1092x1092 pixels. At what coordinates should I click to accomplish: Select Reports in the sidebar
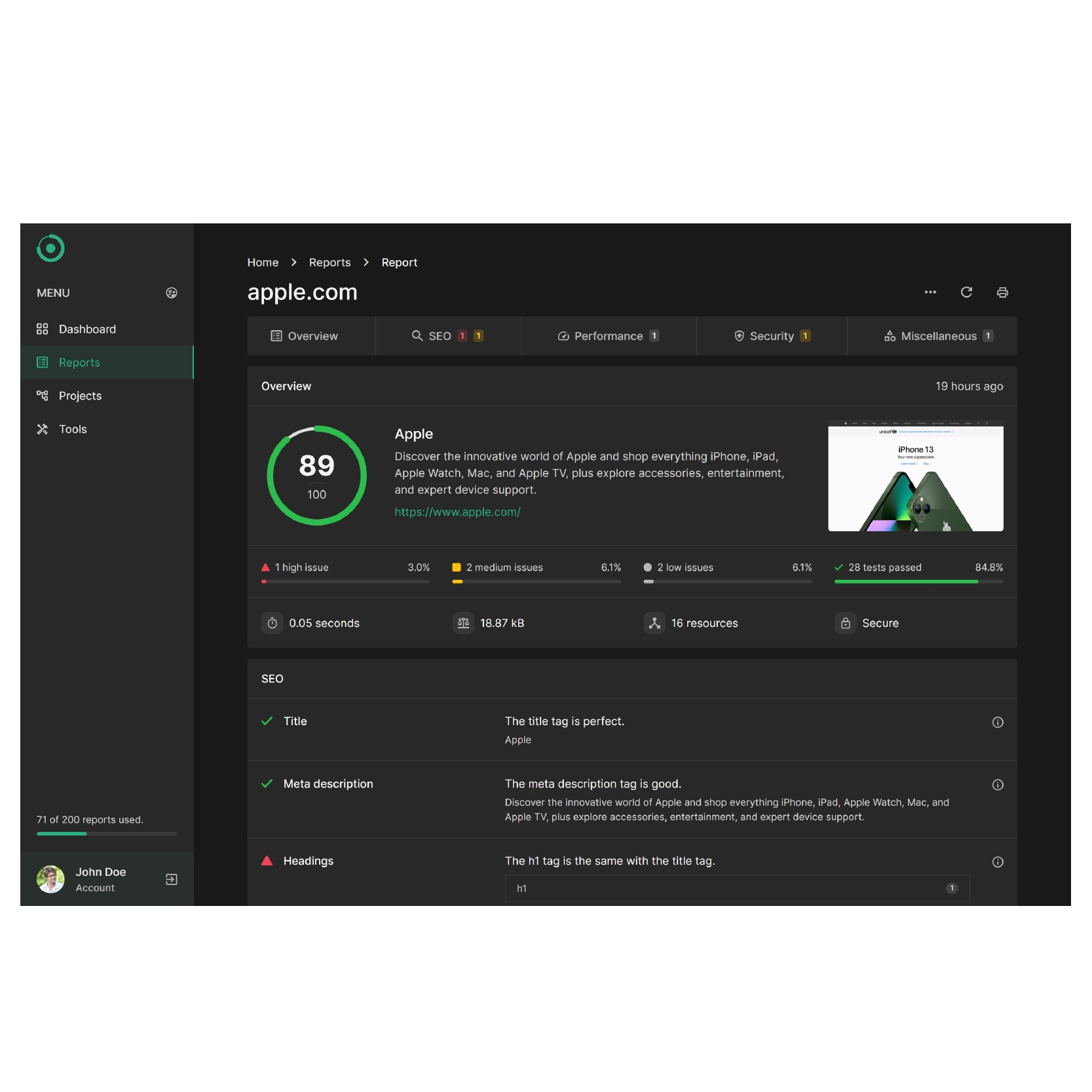pyautogui.click(x=107, y=362)
